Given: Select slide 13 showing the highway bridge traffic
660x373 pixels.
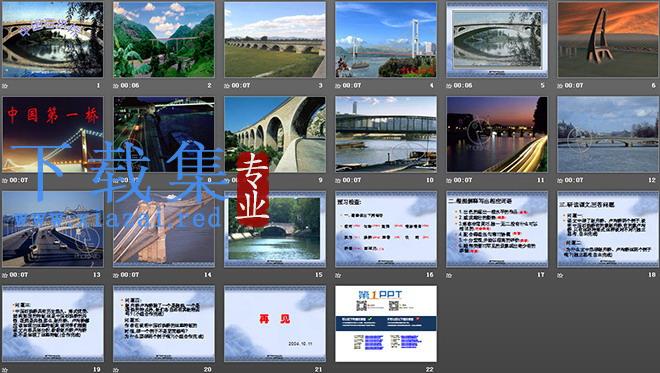Looking at the screenshot, I should pyautogui.click(x=53, y=229).
